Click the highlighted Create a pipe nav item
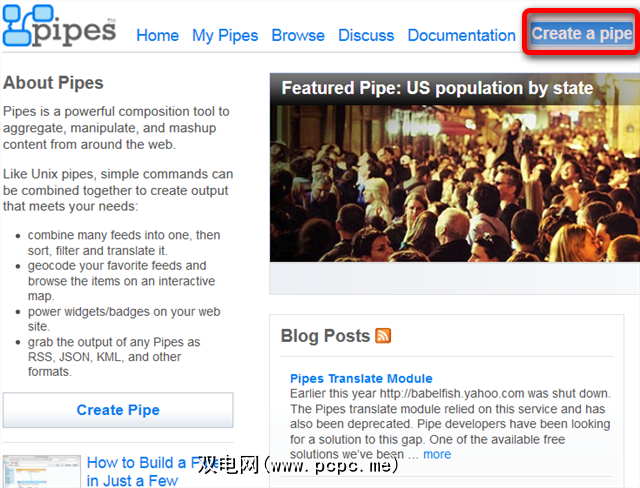This screenshot has width=640, height=488. tap(581, 33)
